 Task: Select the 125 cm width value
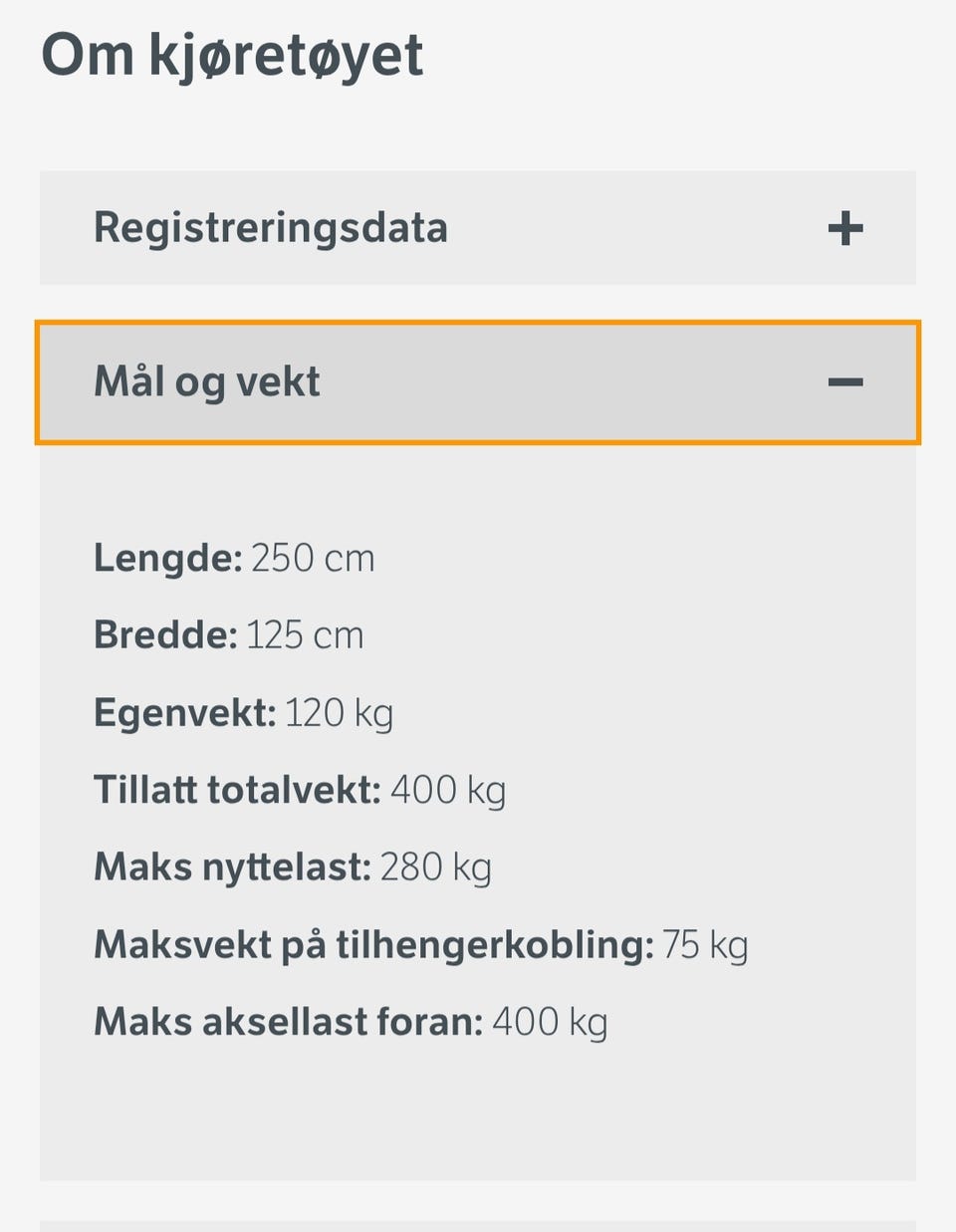tap(305, 635)
